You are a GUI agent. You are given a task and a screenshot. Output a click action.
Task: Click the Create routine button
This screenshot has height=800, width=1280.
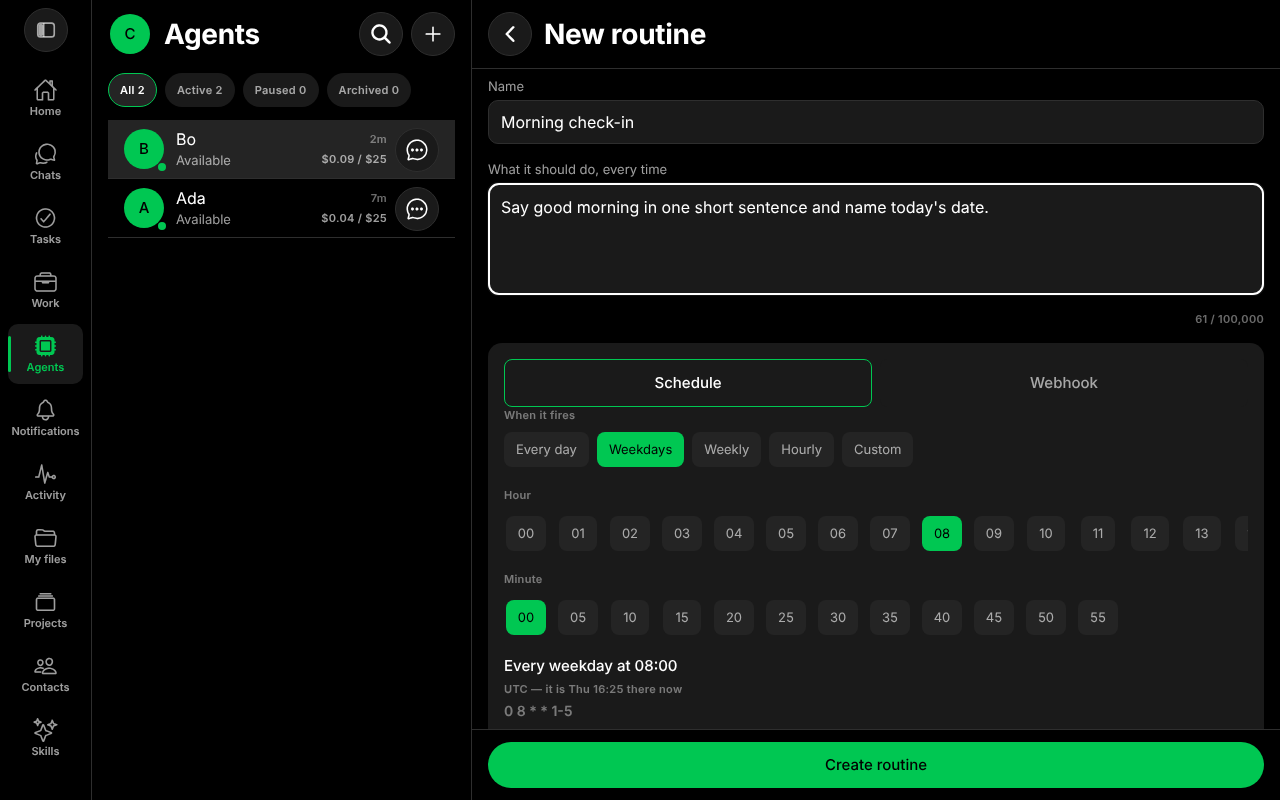coord(876,765)
